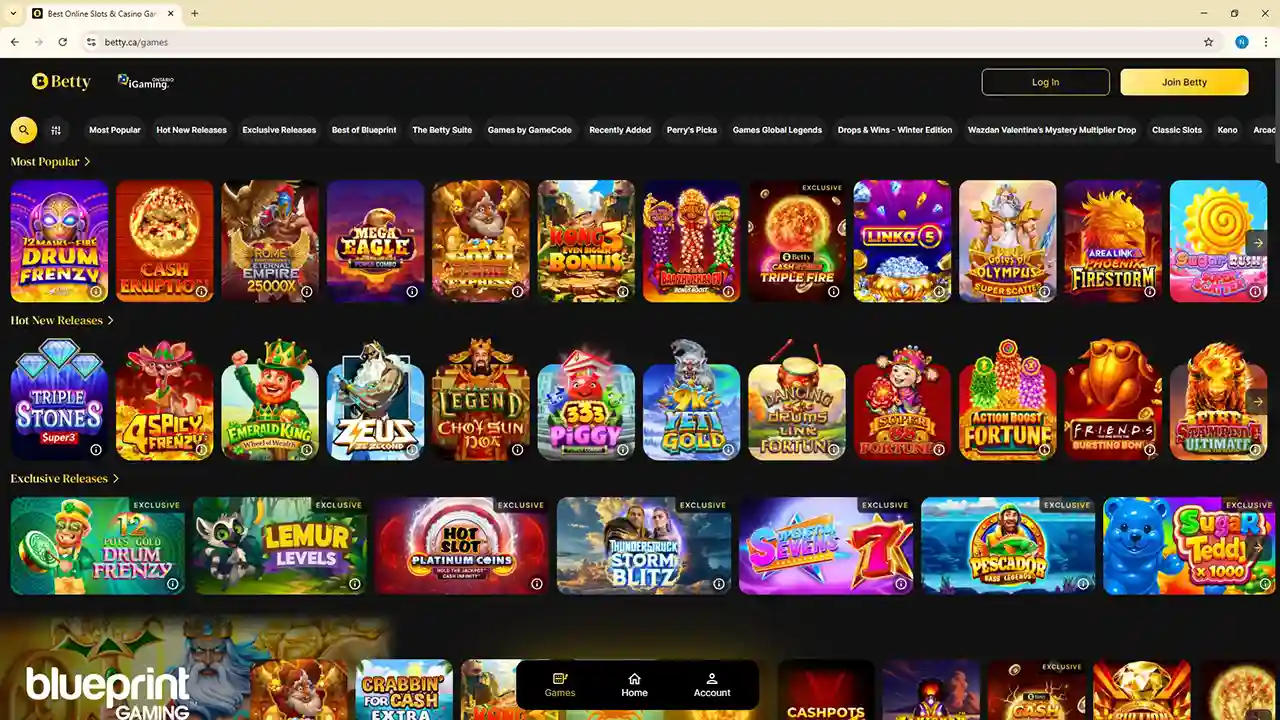The width and height of the screenshot is (1280, 720).
Task: Open the yellow search icon
Action: (x=24, y=130)
